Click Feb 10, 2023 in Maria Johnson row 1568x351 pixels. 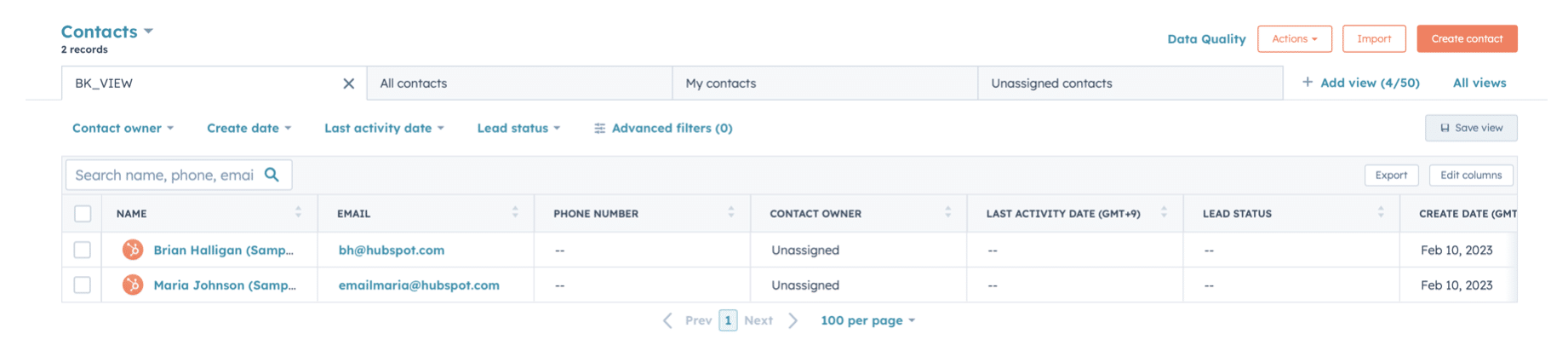1456,285
